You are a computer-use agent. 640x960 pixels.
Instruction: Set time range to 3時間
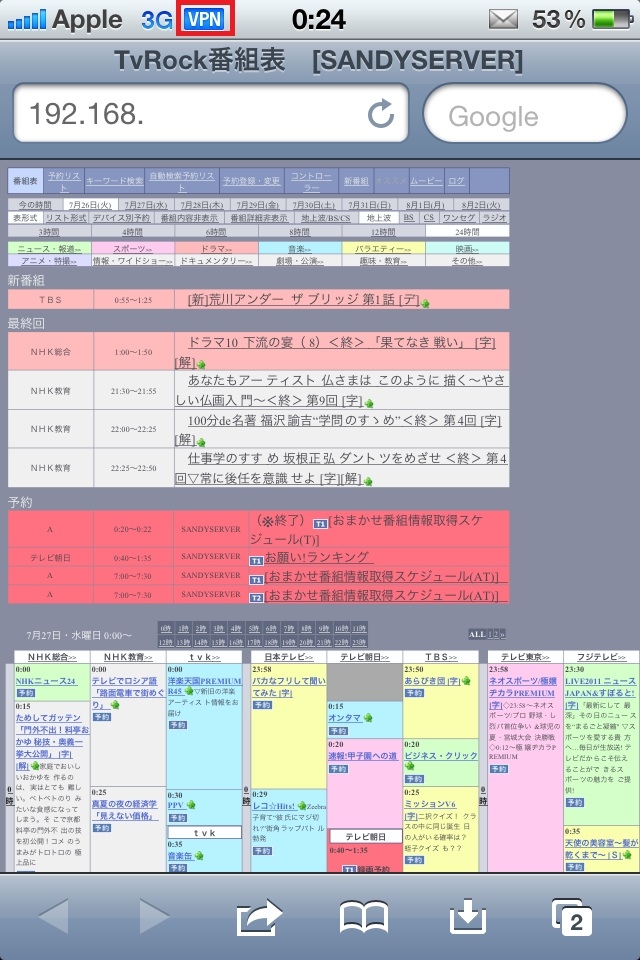click(x=49, y=232)
